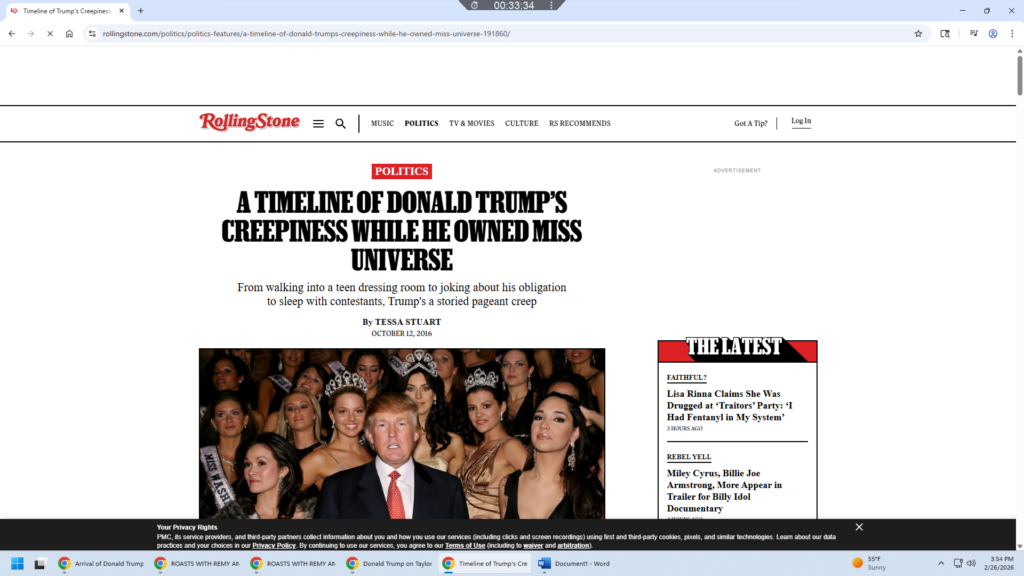Show hidden system tray icons
The width and height of the screenshot is (1024, 576).
coord(941,563)
